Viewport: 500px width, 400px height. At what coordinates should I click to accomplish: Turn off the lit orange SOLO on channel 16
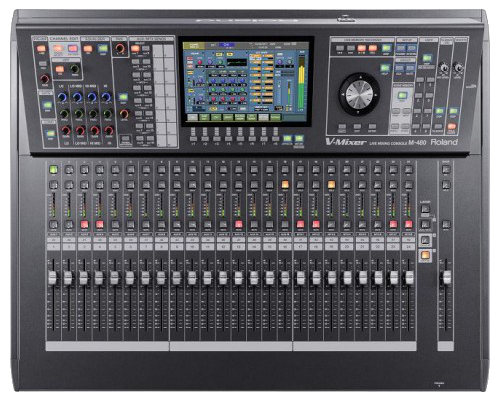(x=285, y=184)
